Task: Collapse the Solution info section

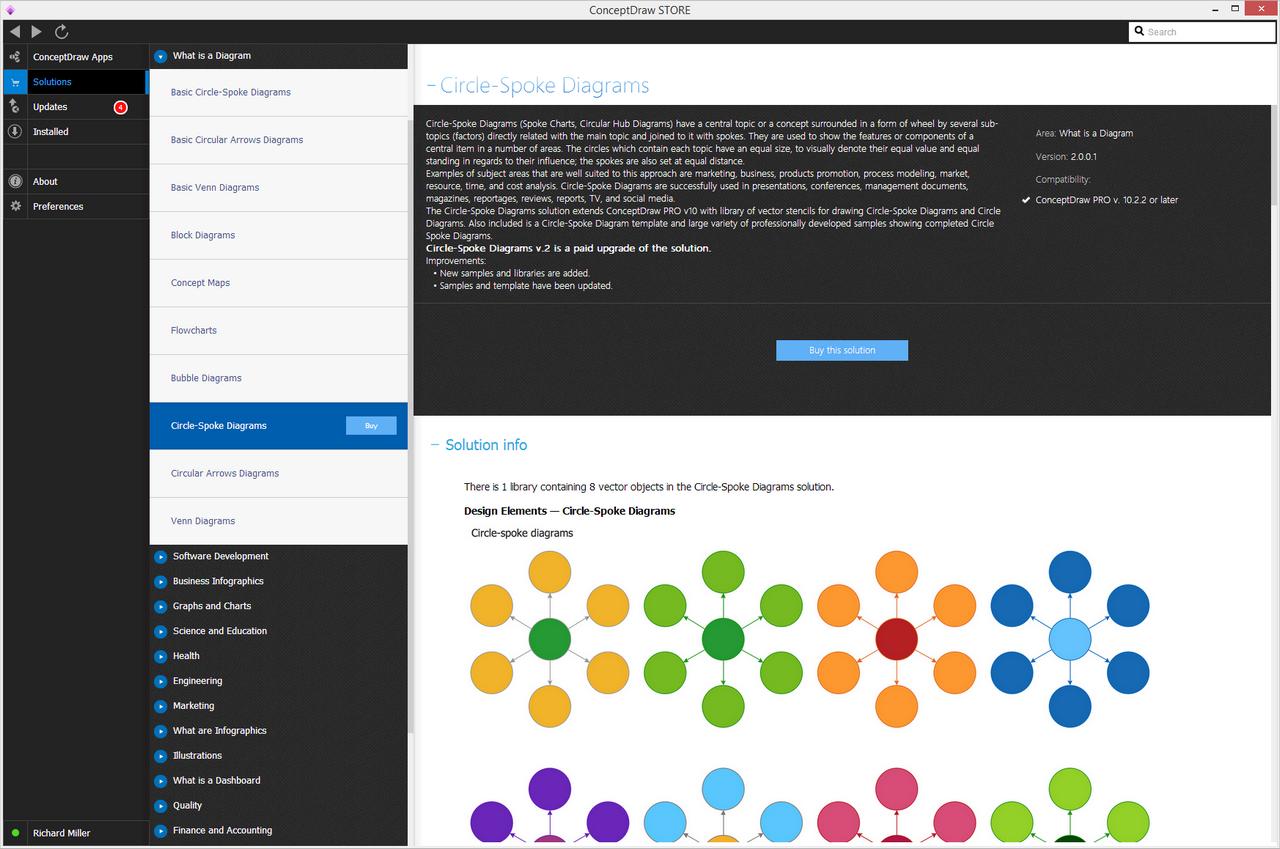Action: pyautogui.click(x=435, y=445)
